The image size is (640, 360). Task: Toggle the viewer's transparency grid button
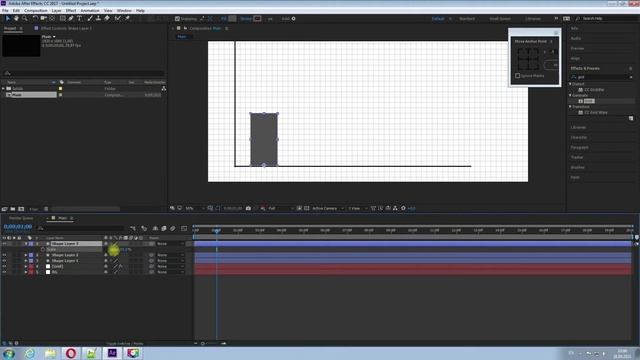click(x=307, y=208)
